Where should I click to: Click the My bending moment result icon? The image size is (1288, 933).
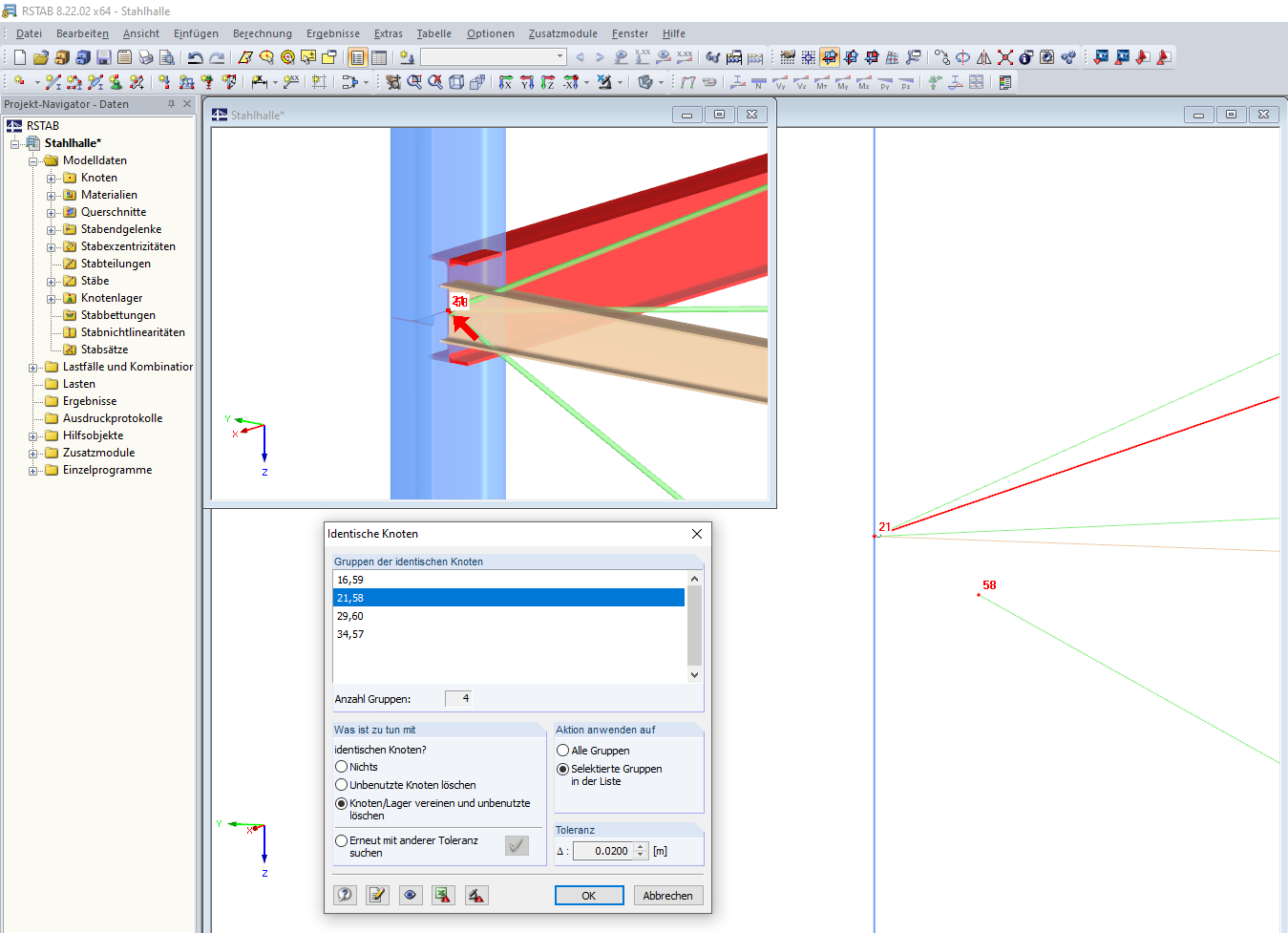843,82
